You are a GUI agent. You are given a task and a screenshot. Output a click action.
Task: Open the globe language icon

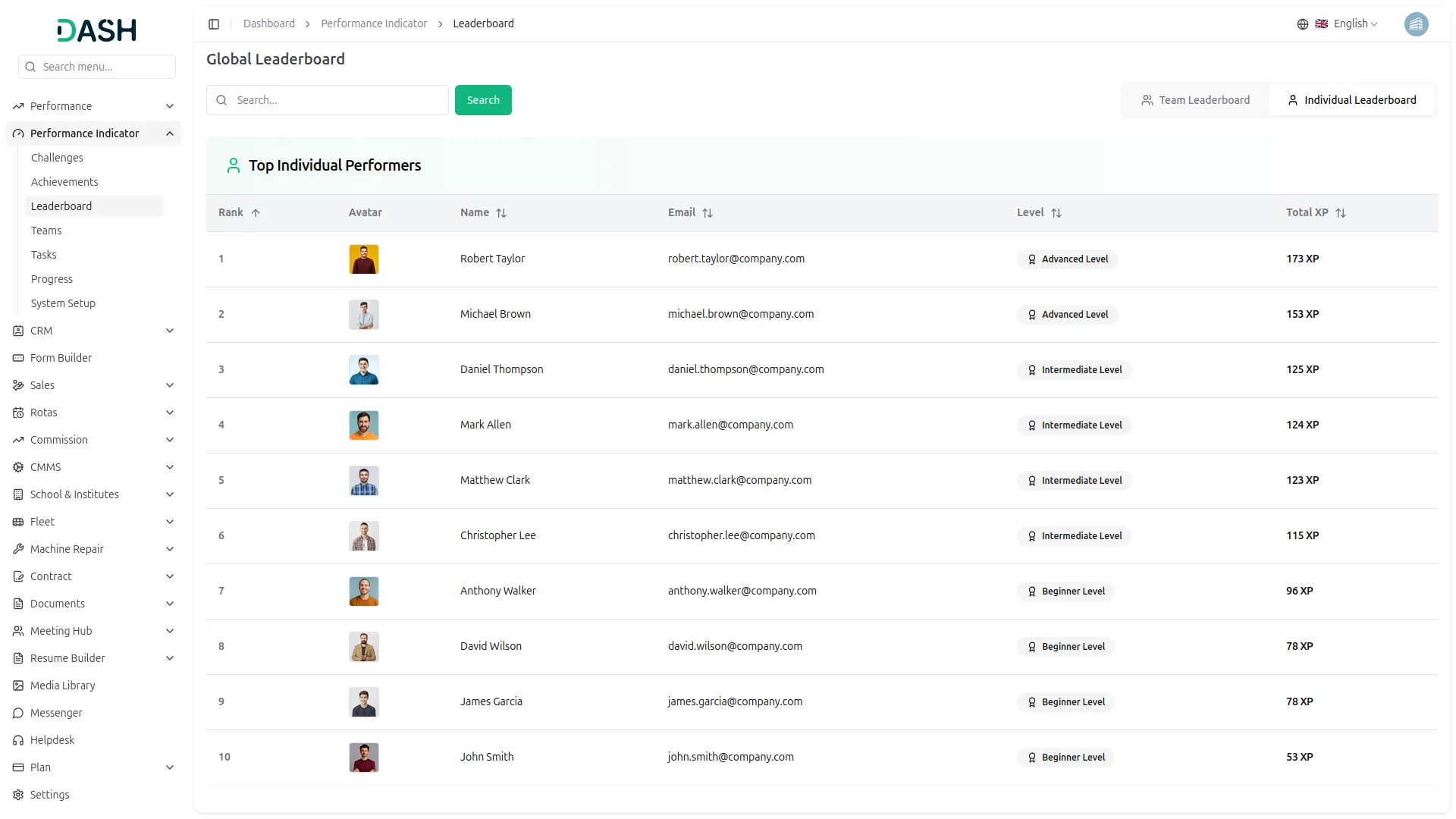(x=1303, y=24)
